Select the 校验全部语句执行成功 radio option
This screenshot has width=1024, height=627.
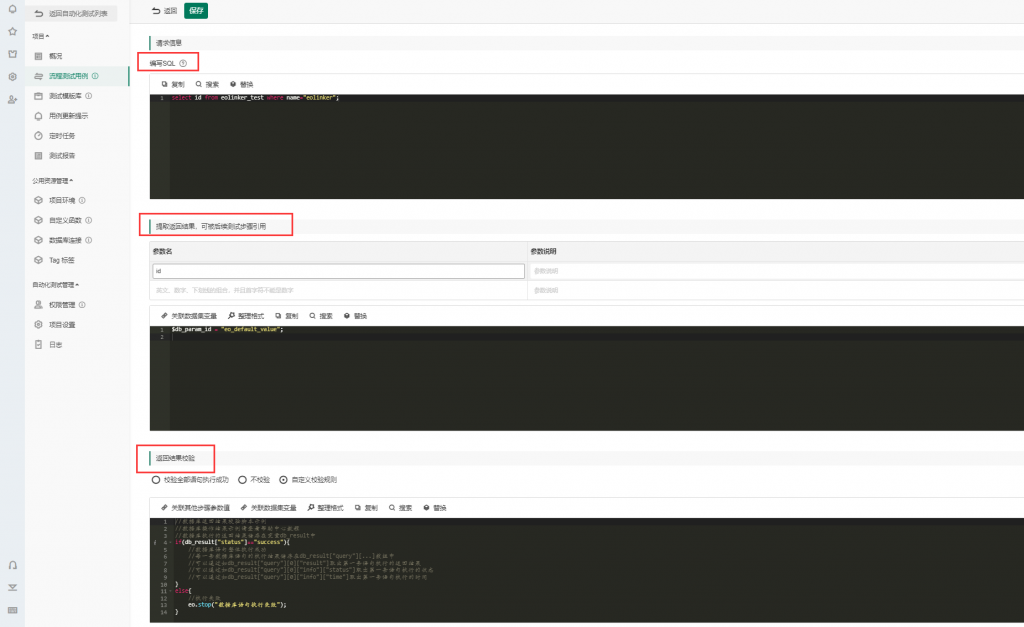pyautogui.click(x=155, y=480)
